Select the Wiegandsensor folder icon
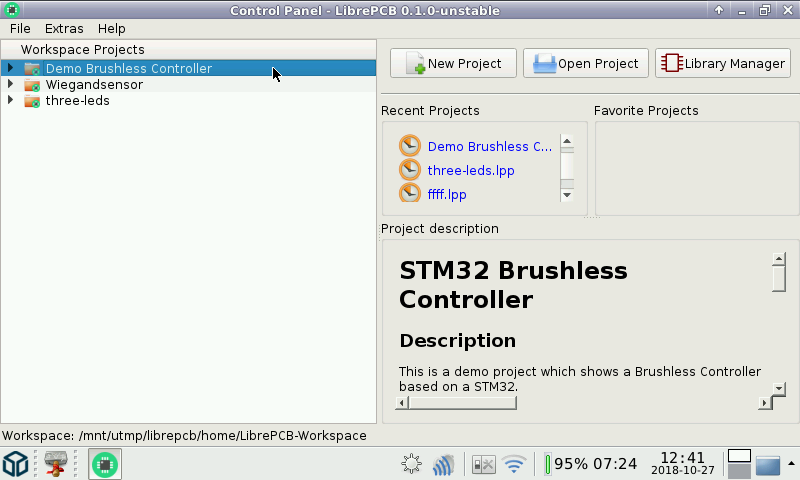The width and height of the screenshot is (800, 480). point(32,85)
